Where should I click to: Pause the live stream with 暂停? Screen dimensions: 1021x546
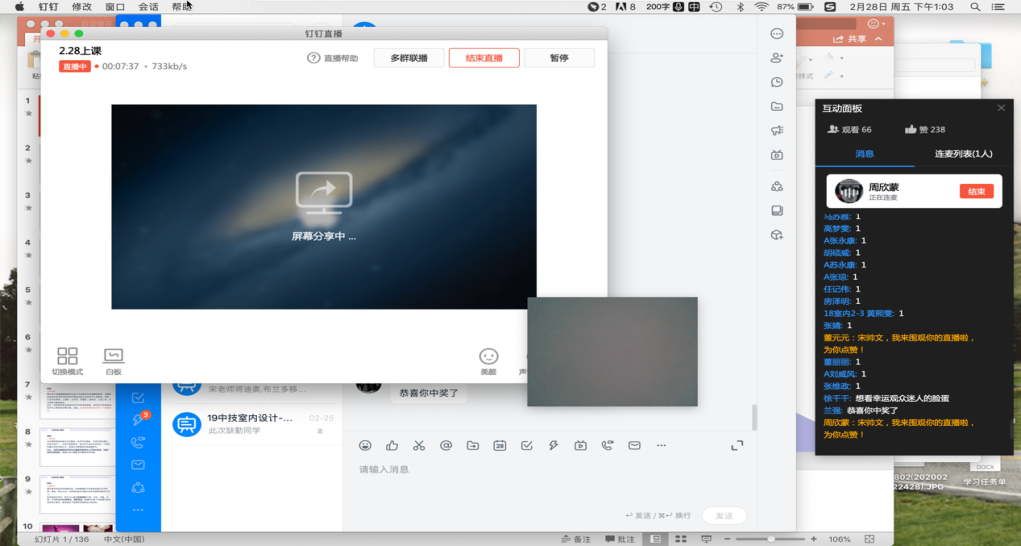click(x=559, y=58)
